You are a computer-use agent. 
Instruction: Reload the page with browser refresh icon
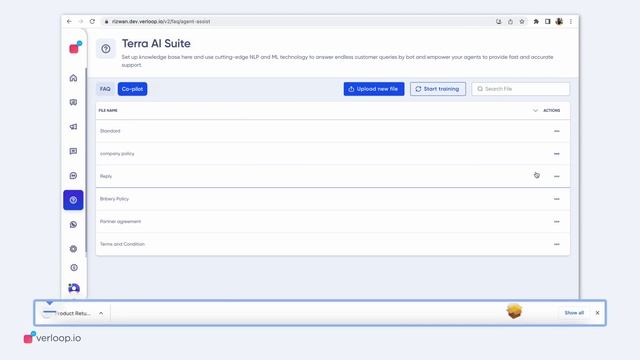point(92,21)
